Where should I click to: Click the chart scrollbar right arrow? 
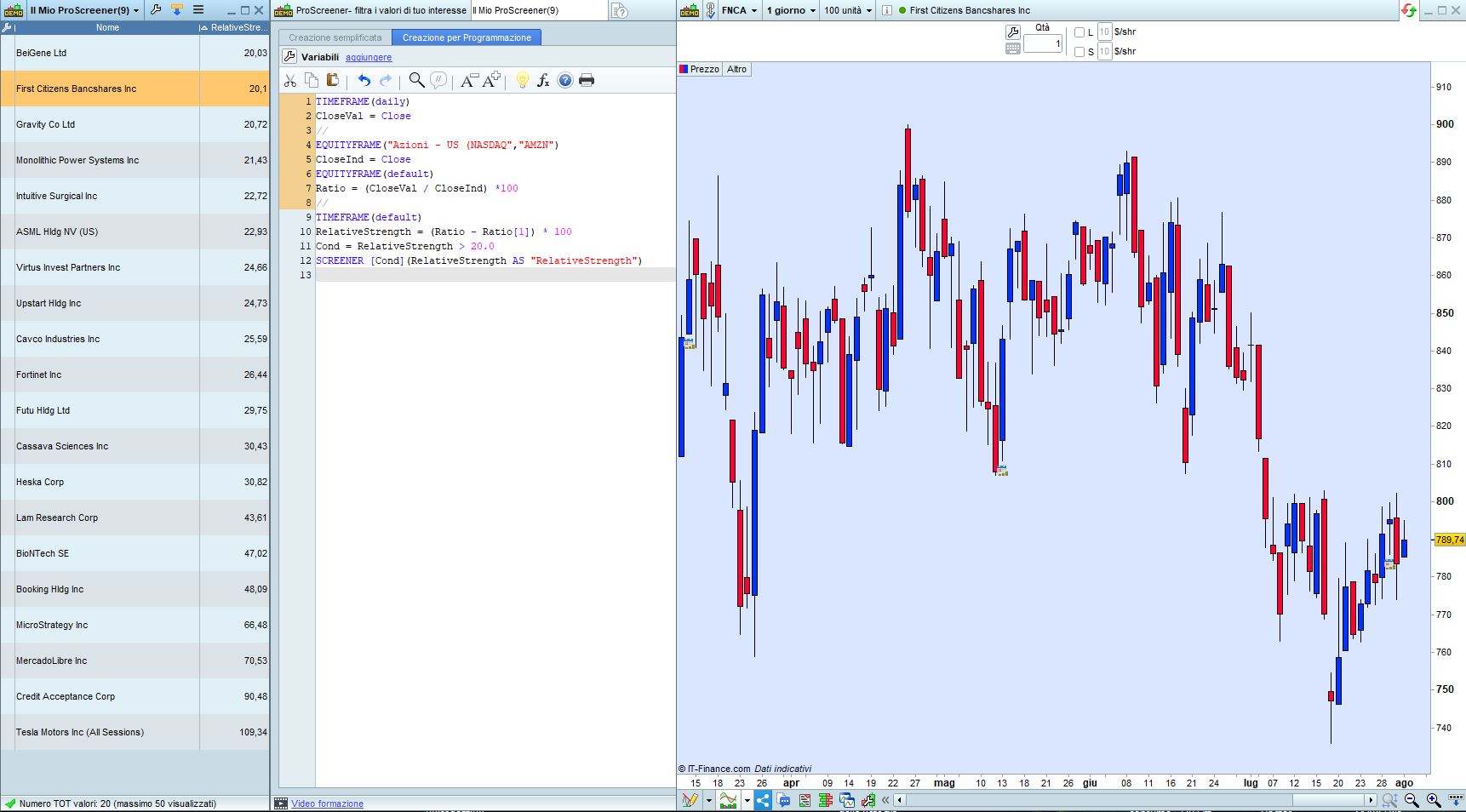(x=1371, y=800)
